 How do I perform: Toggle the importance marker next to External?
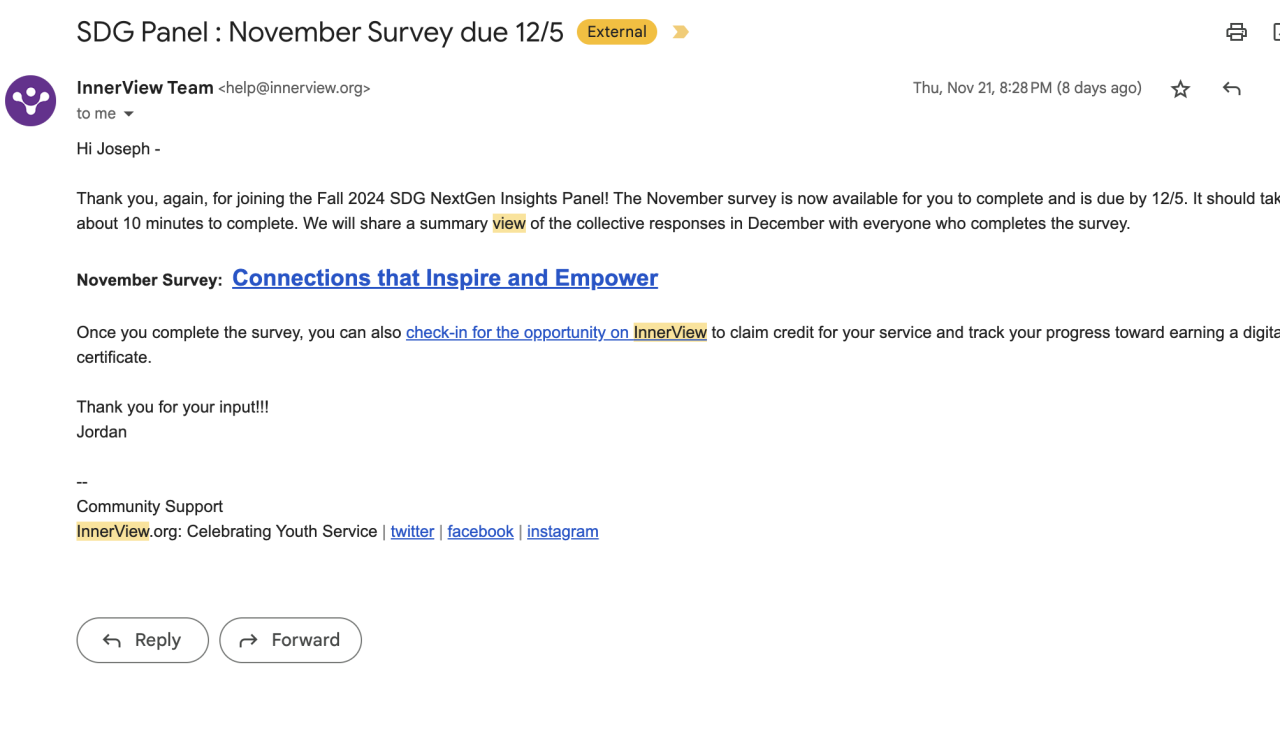click(x=680, y=32)
